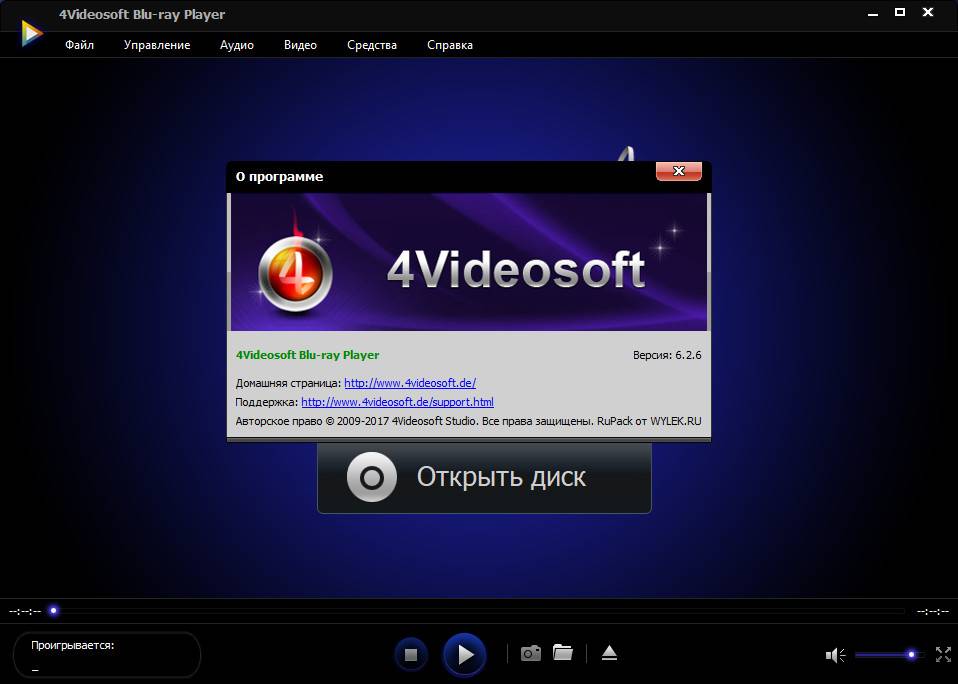
Task: Mute audio via the speaker icon
Action: (x=835, y=655)
